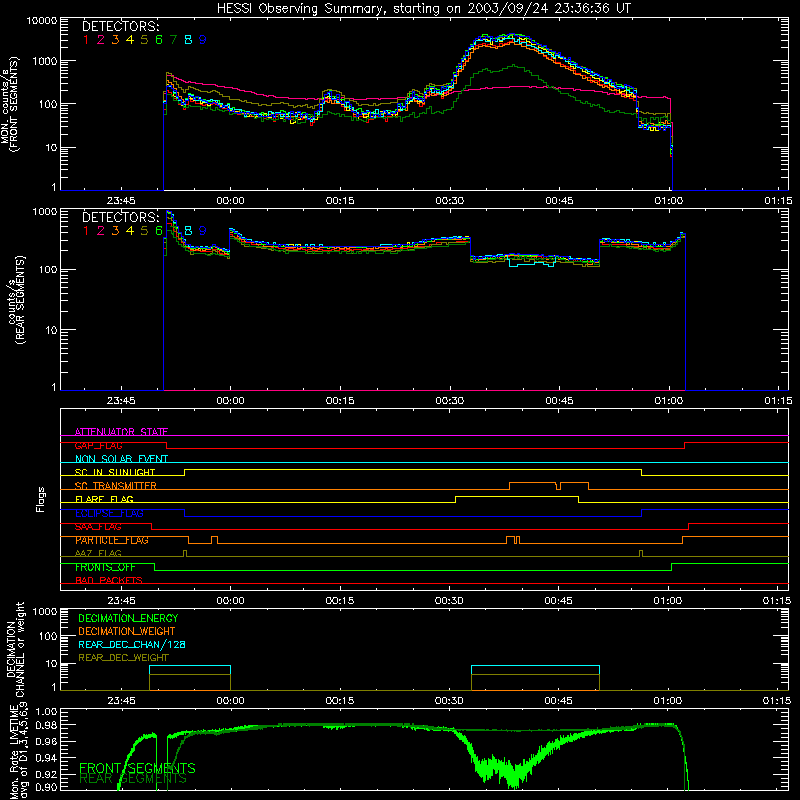The height and width of the screenshot is (800, 800).
Task: Click the DETECTORS: heading in the front segments panel
Action: pyautogui.click(x=121, y=26)
